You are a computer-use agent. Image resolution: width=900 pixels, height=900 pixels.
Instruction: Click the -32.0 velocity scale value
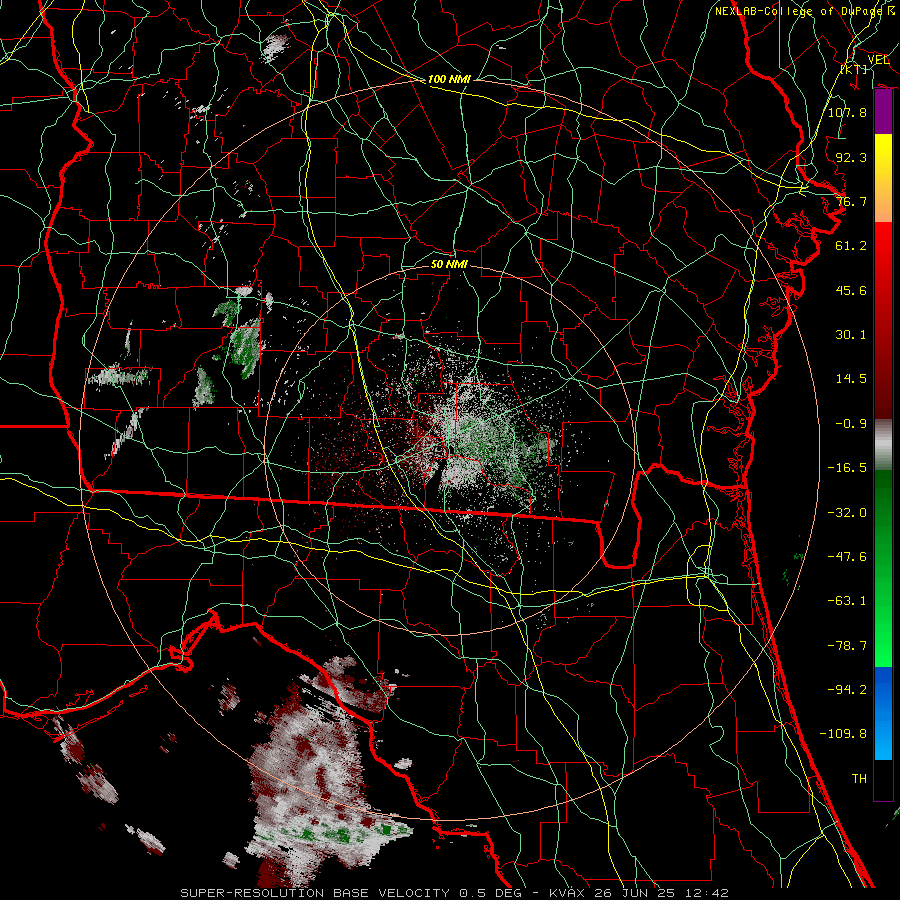(847, 513)
